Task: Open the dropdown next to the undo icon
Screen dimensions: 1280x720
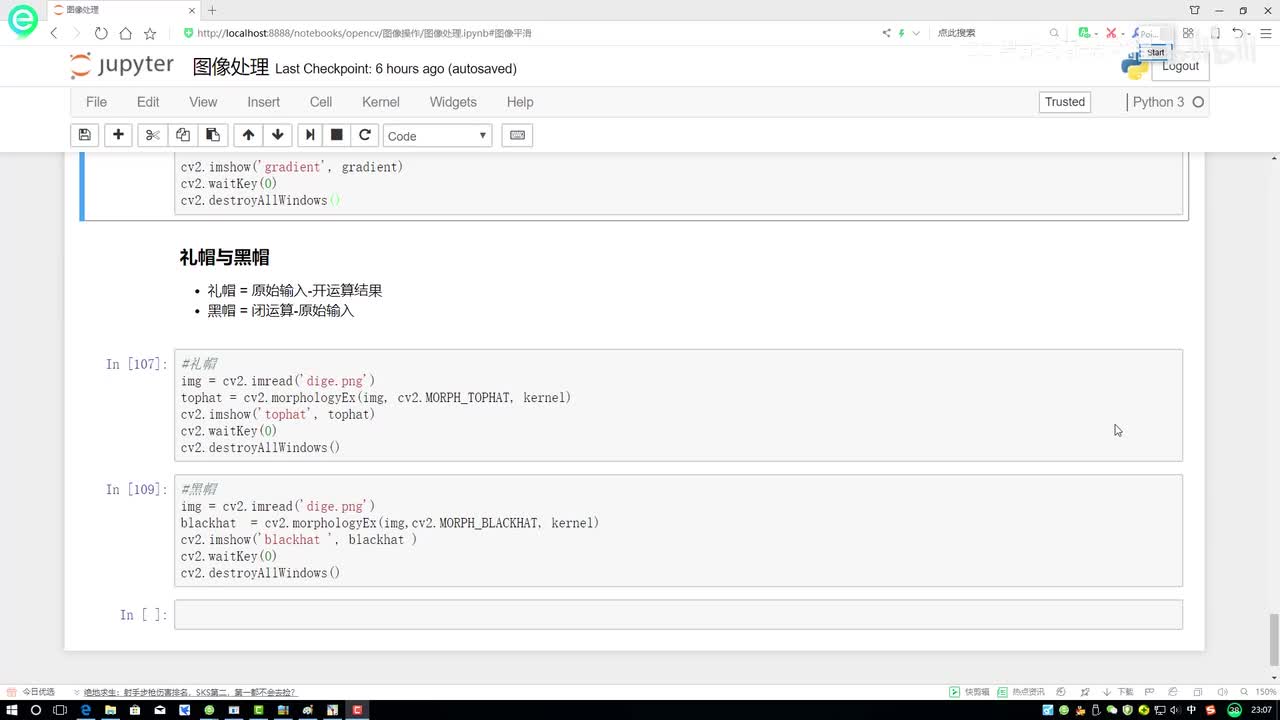Action: tap(1250, 33)
